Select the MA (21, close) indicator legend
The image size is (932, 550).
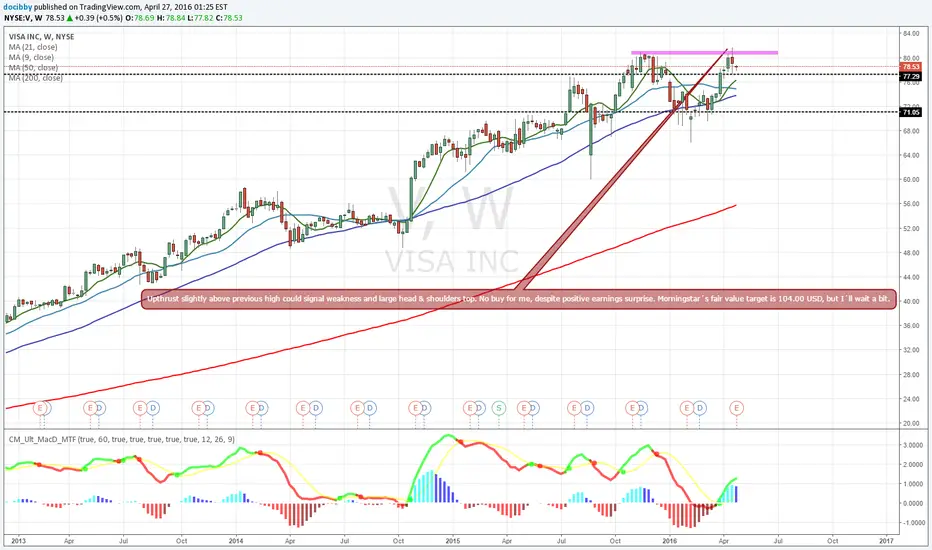coord(33,47)
